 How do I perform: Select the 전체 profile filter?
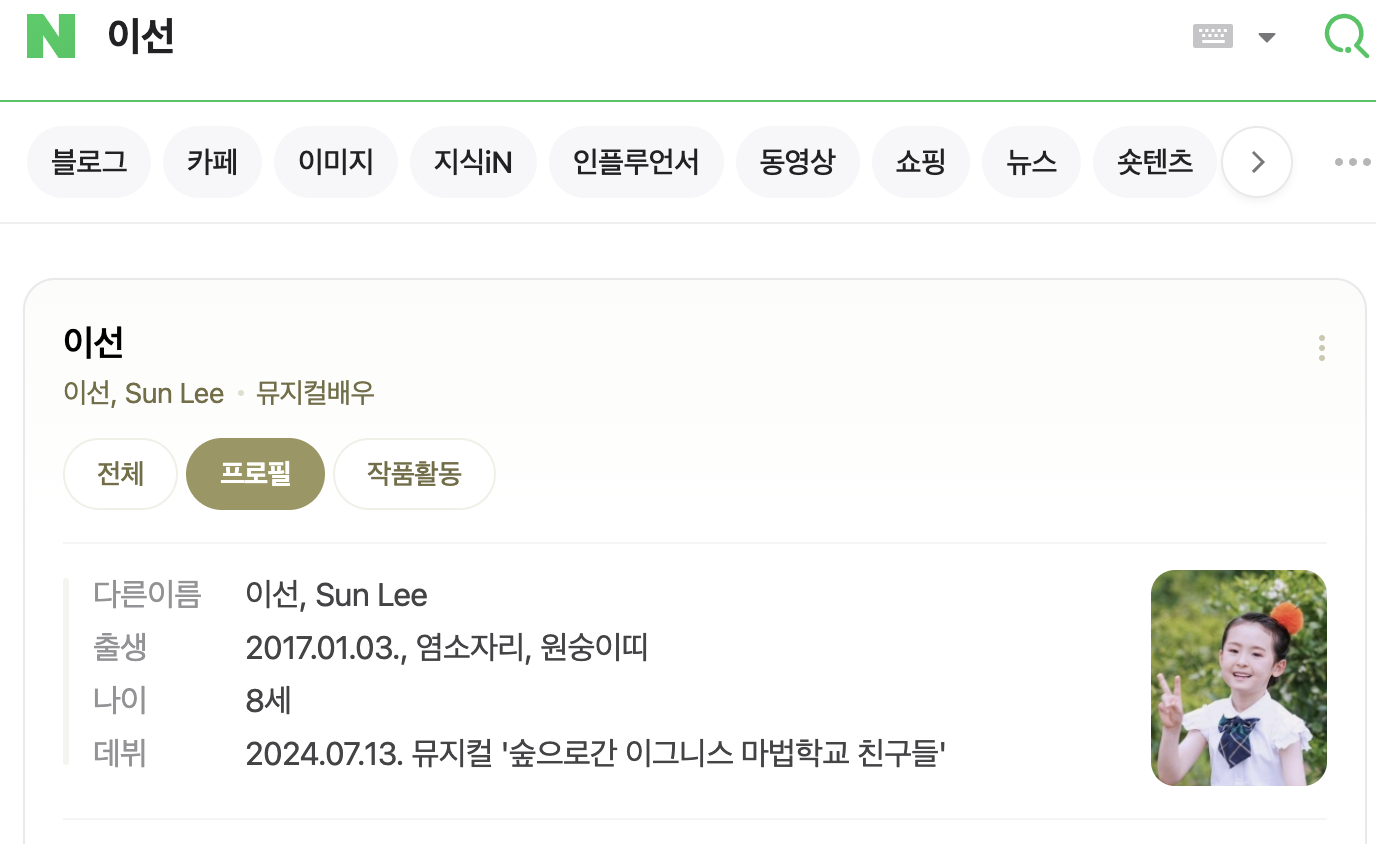click(120, 474)
